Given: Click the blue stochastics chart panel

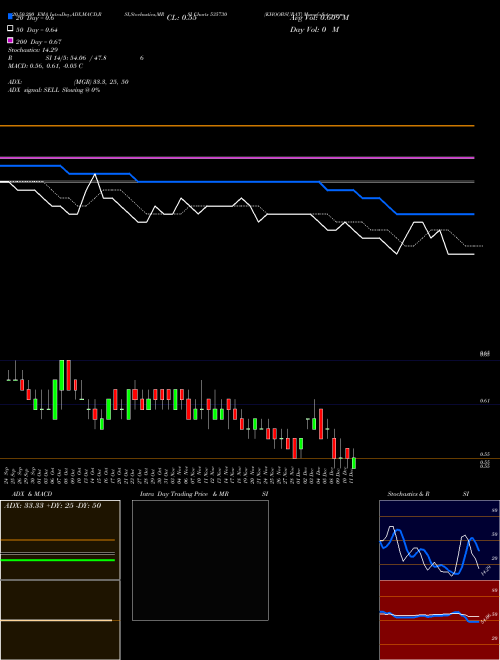Looking at the screenshot, I should 439,540.
